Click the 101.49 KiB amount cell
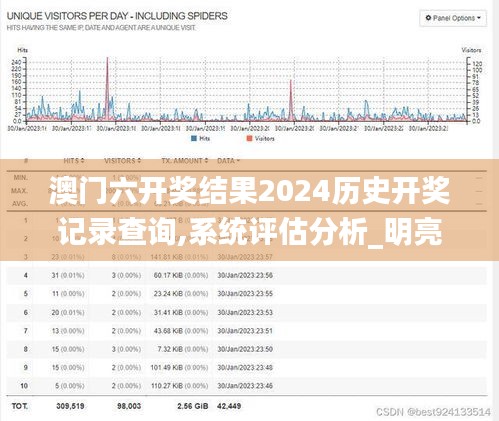Screen dimensions: 499x421 click(179, 367)
